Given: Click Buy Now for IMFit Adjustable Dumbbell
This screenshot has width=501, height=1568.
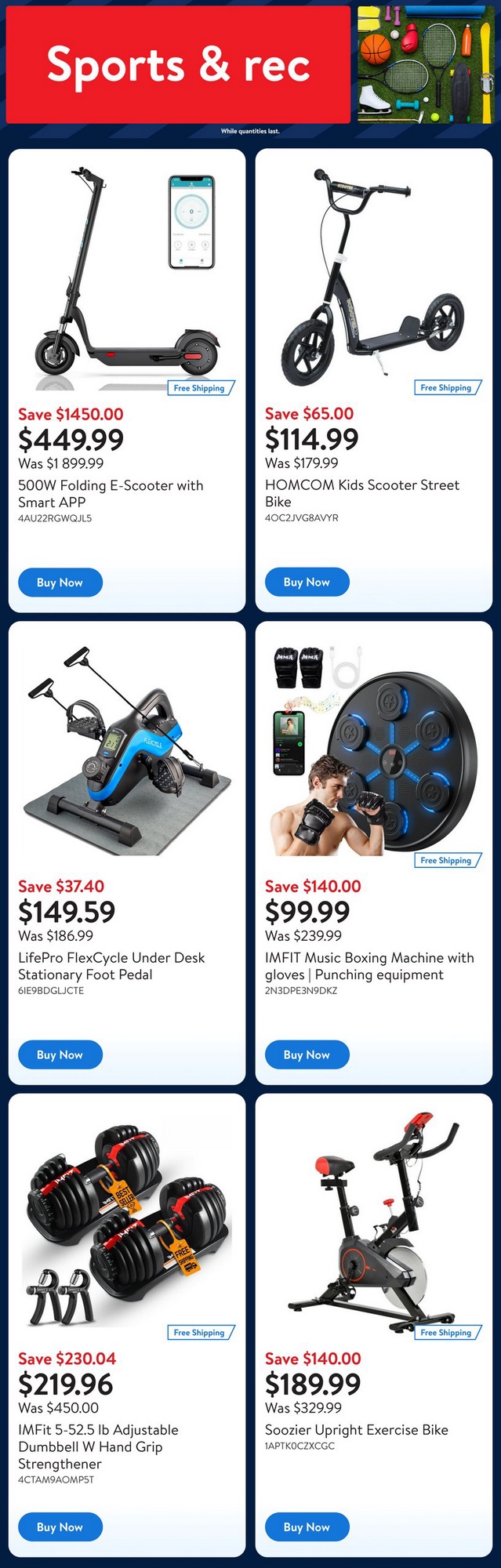Looking at the screenshot, I should point(60,1527).
